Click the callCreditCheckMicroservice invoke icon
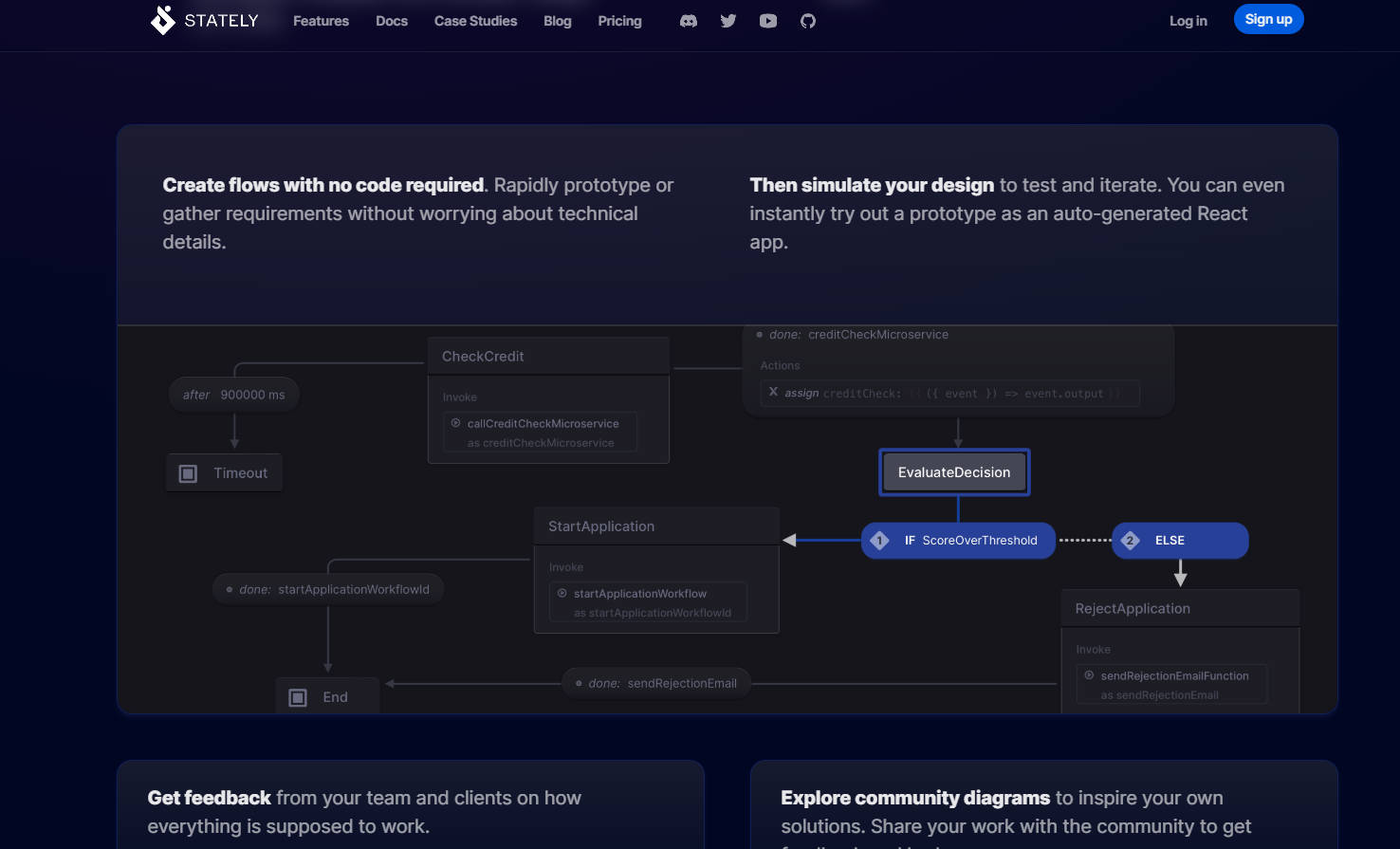 pos(456,423)
